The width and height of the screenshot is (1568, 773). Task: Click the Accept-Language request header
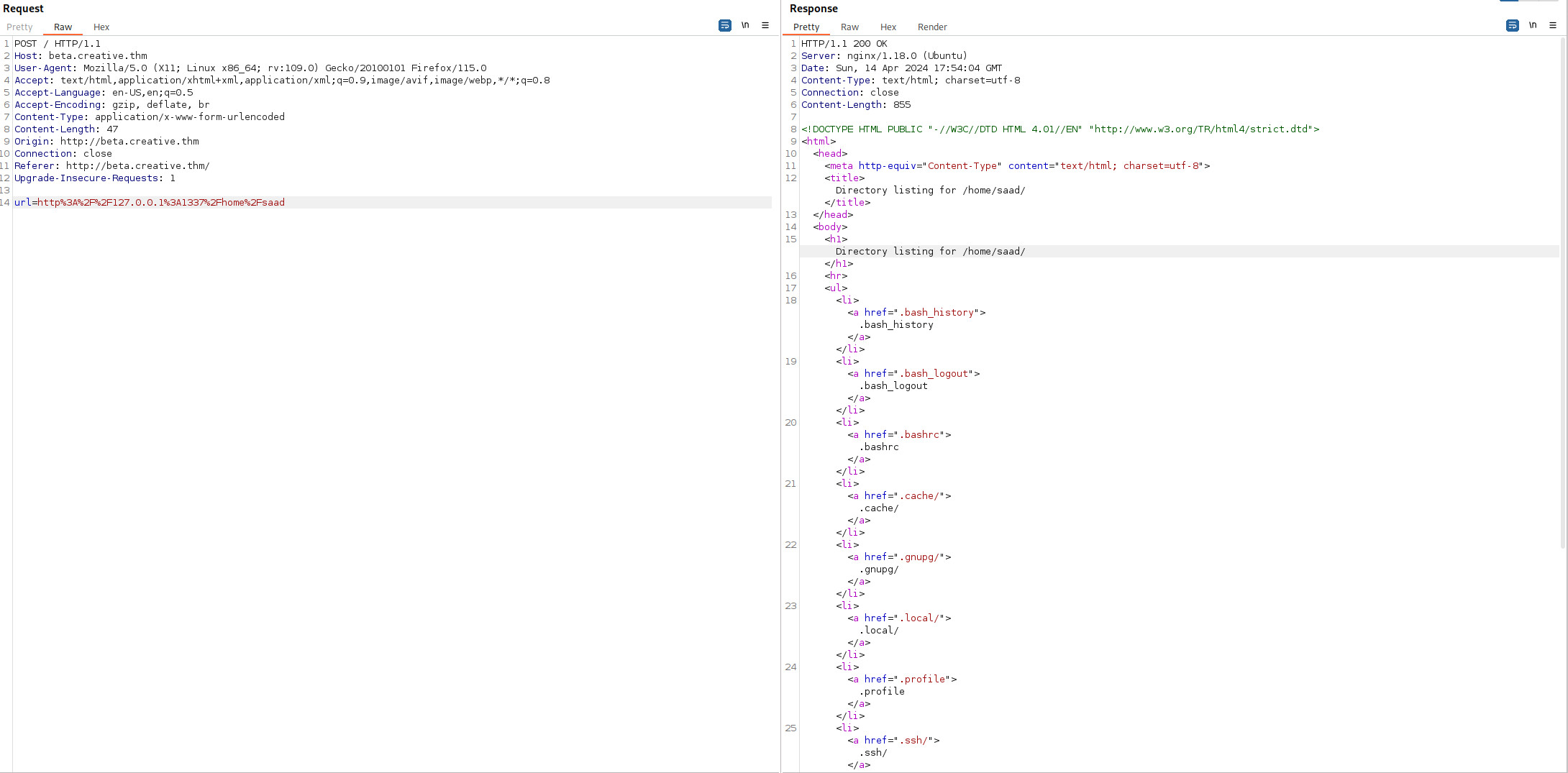pyautogui.click(x=104, y=93)
